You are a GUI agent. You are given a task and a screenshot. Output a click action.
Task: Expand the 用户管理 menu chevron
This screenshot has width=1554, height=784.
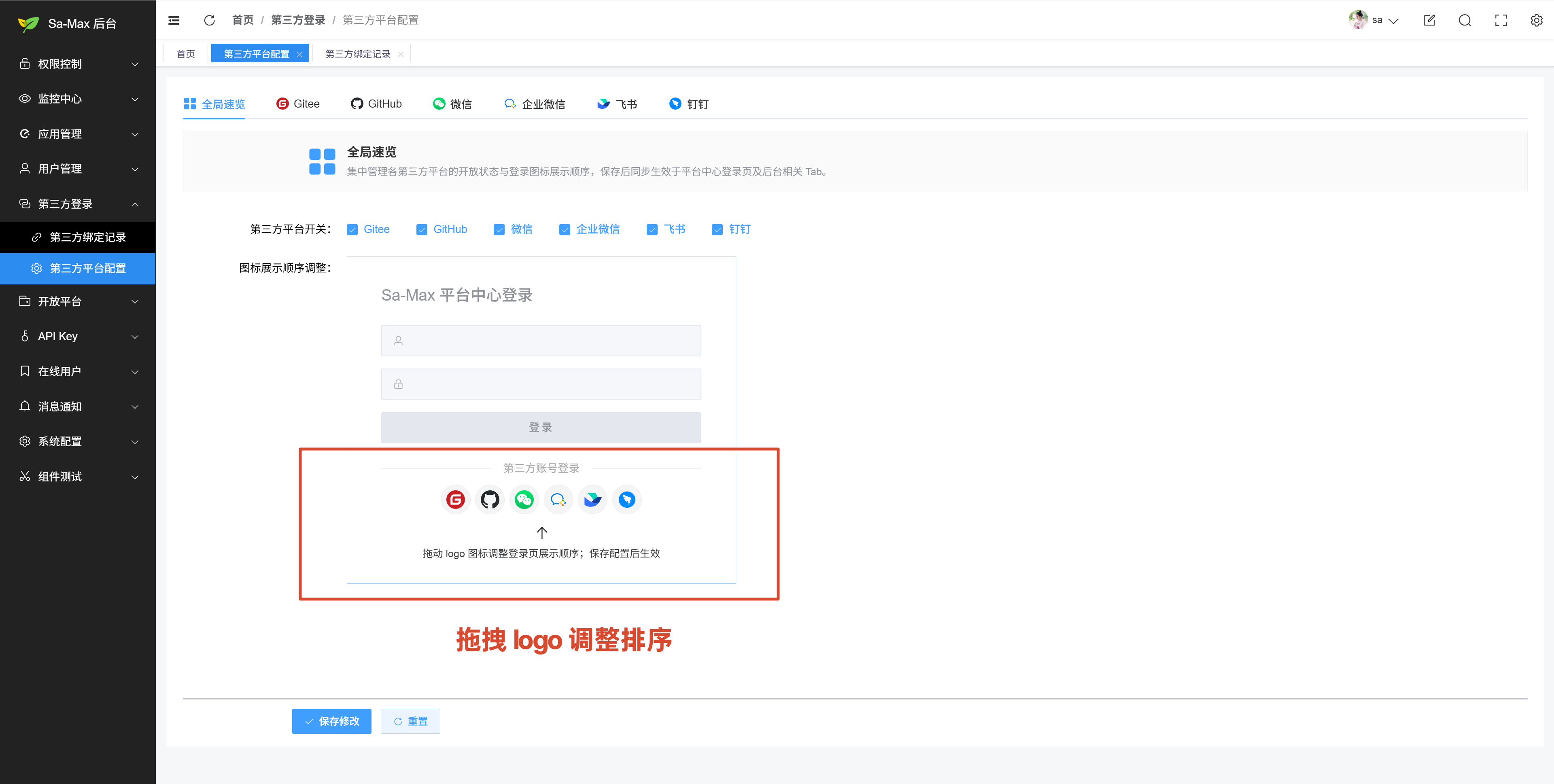pos(135,169)
